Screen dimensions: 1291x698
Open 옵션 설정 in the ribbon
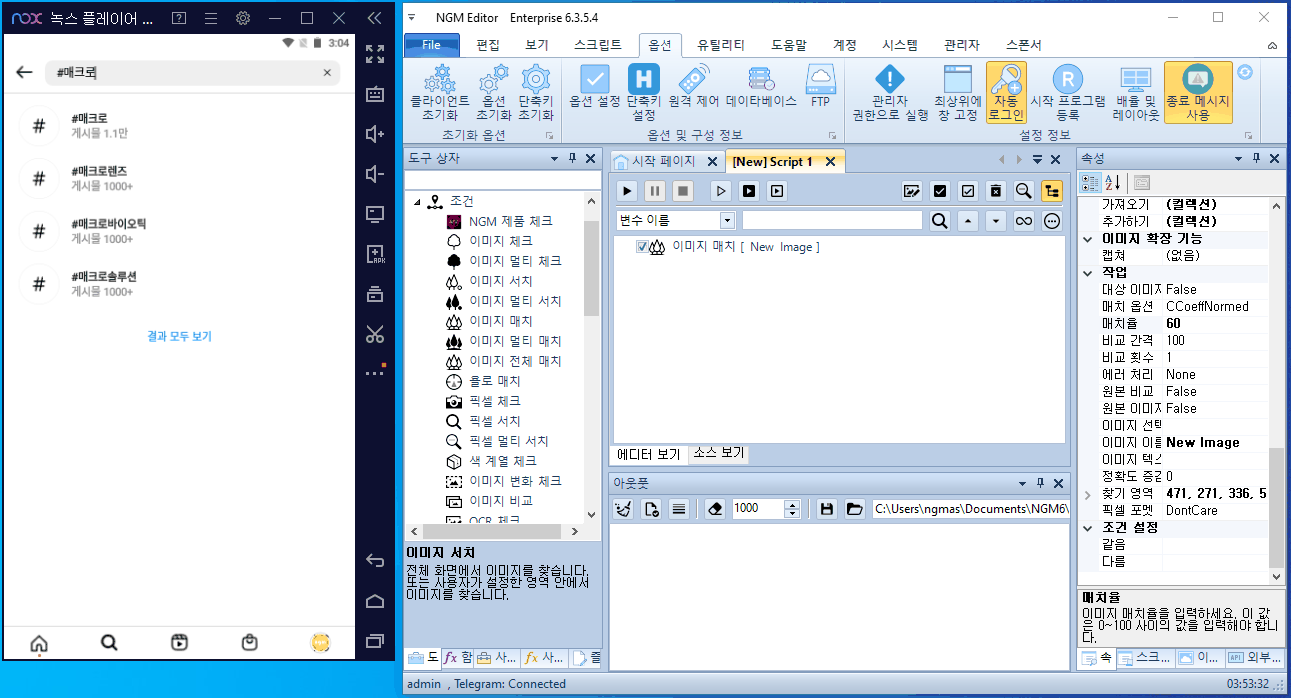pyautogui.click(x=595, y=86)
